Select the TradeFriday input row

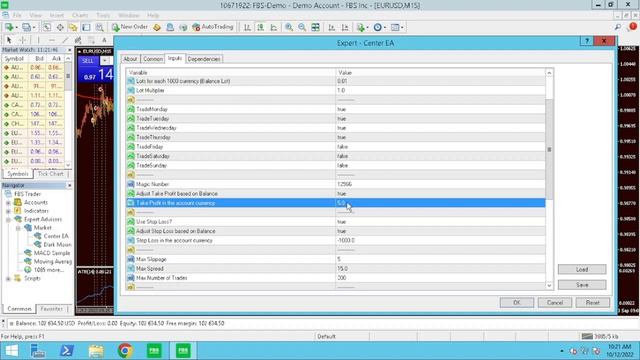coord(336,147)
